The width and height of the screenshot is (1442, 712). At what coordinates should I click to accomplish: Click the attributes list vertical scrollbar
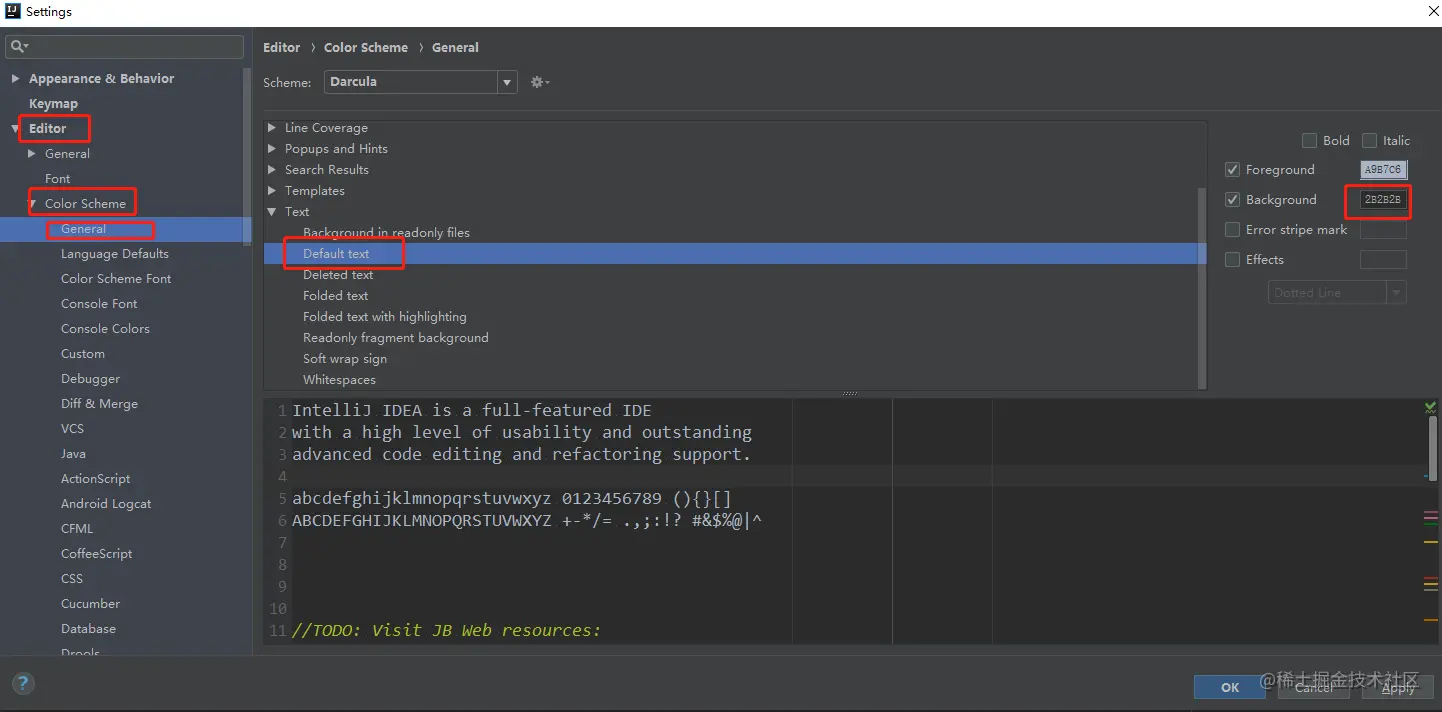click(1202, 287)
